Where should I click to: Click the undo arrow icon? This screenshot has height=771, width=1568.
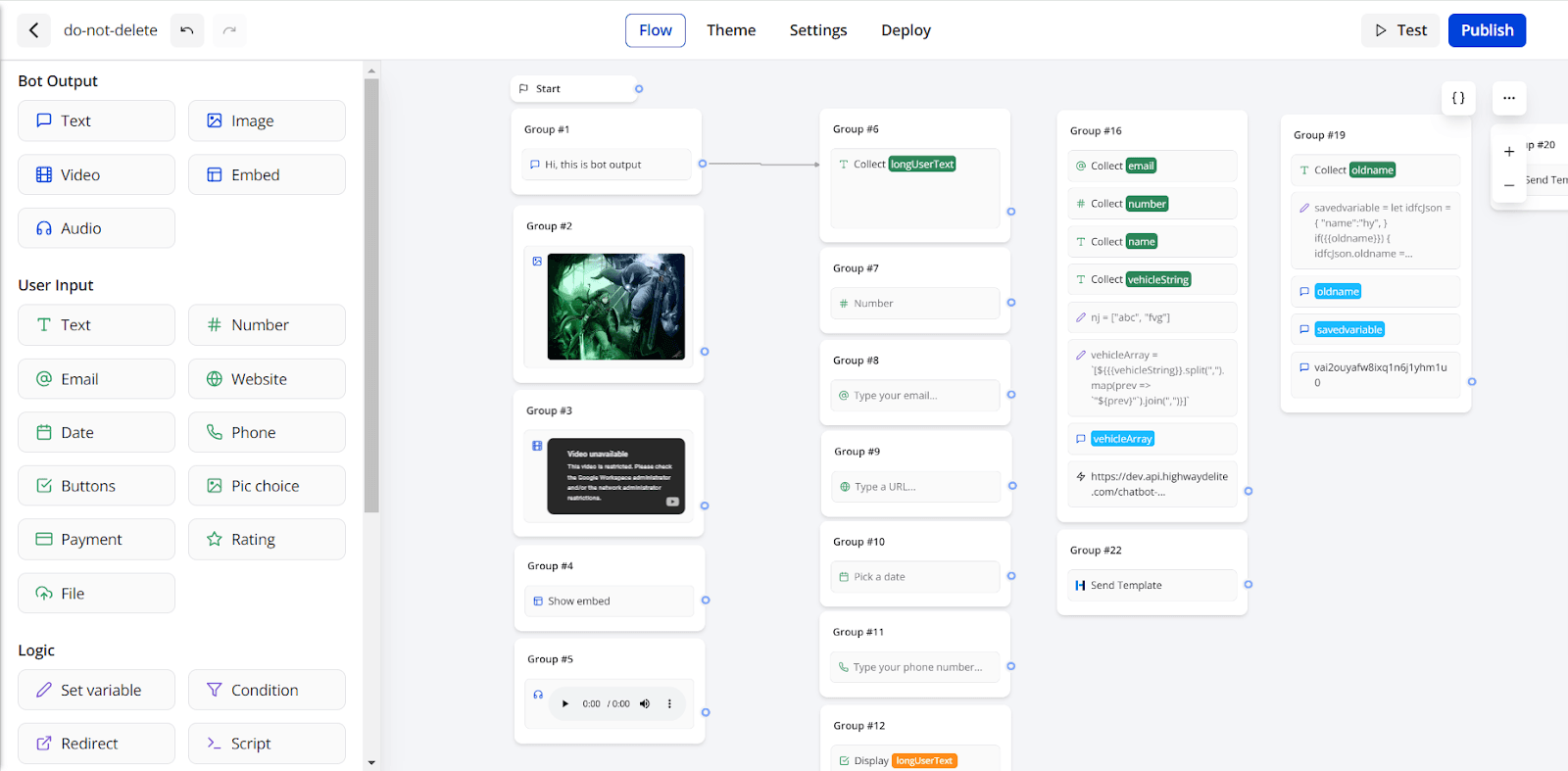tap(187, 30)
